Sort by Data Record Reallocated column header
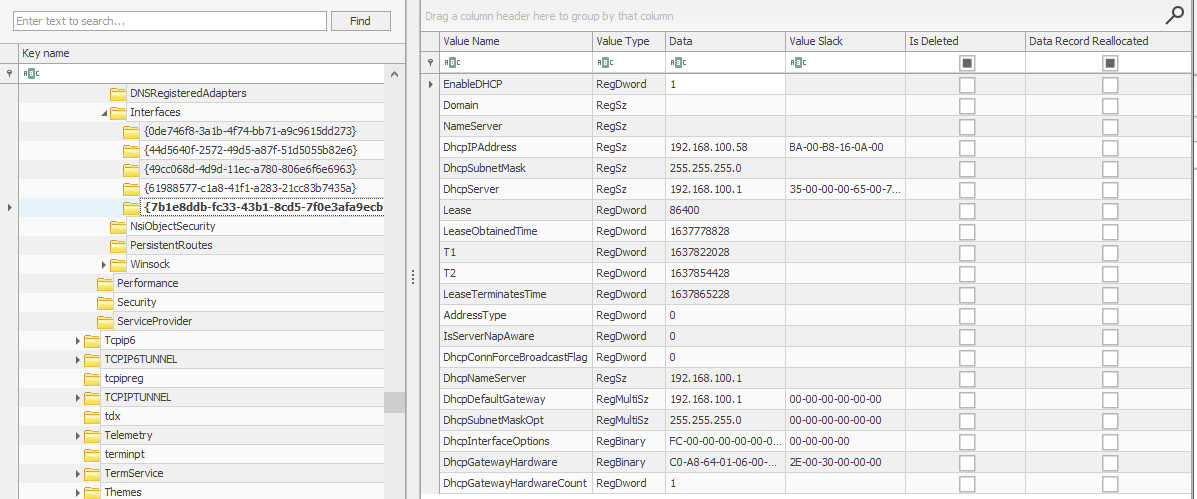Viewport: 1197px width, 499px height. [1108, 41]
